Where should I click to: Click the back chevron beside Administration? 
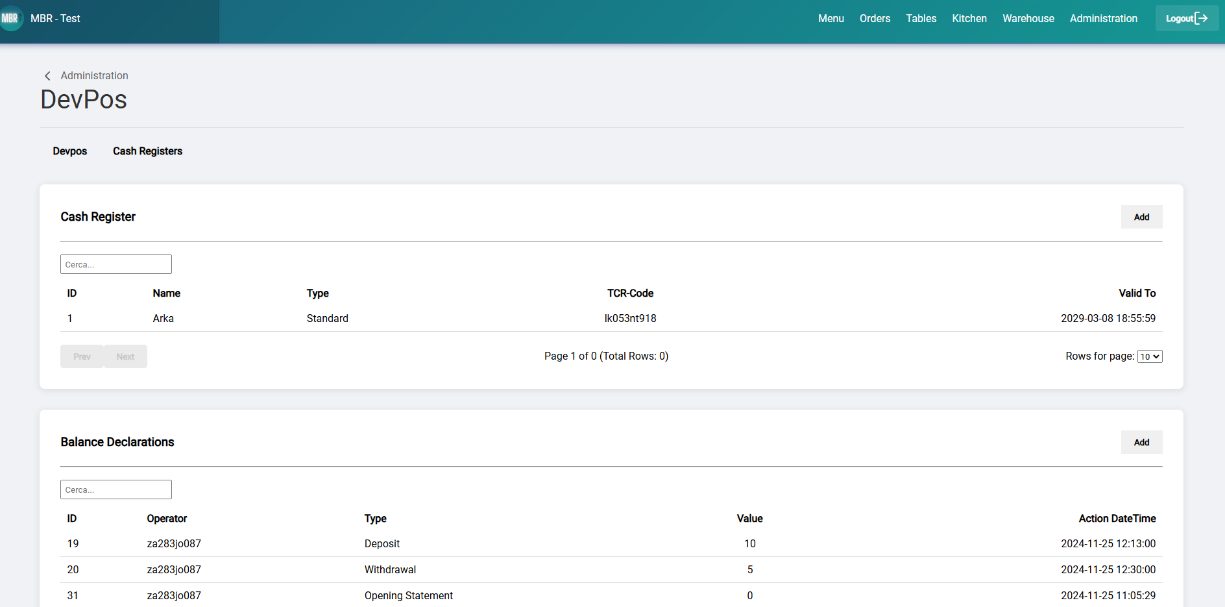pyautogui.click(x=47, y=76)
